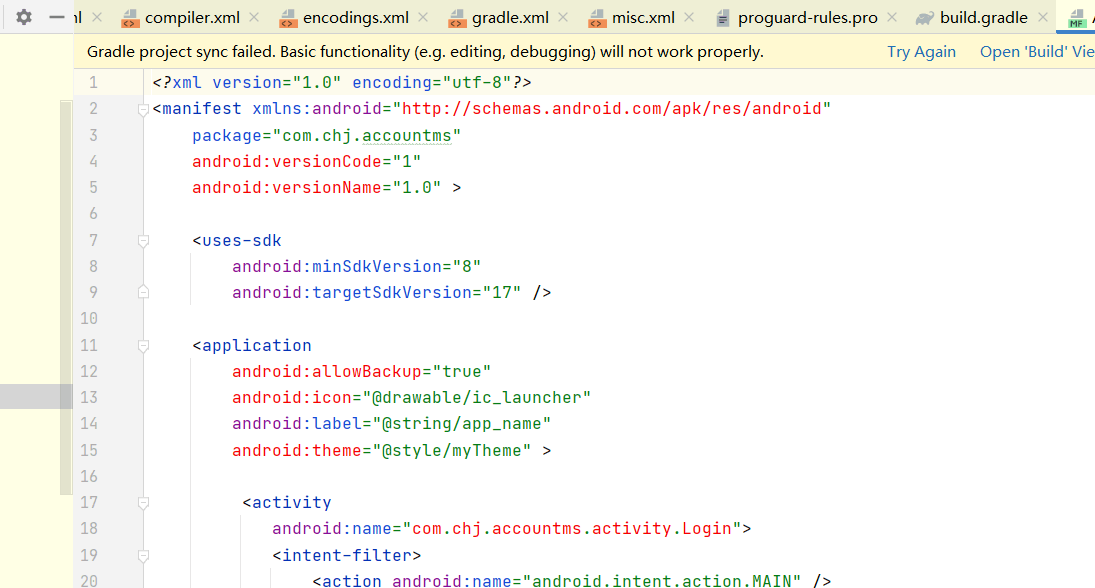Click line number 6 in gutter
1095x588 pixels.
93,214
